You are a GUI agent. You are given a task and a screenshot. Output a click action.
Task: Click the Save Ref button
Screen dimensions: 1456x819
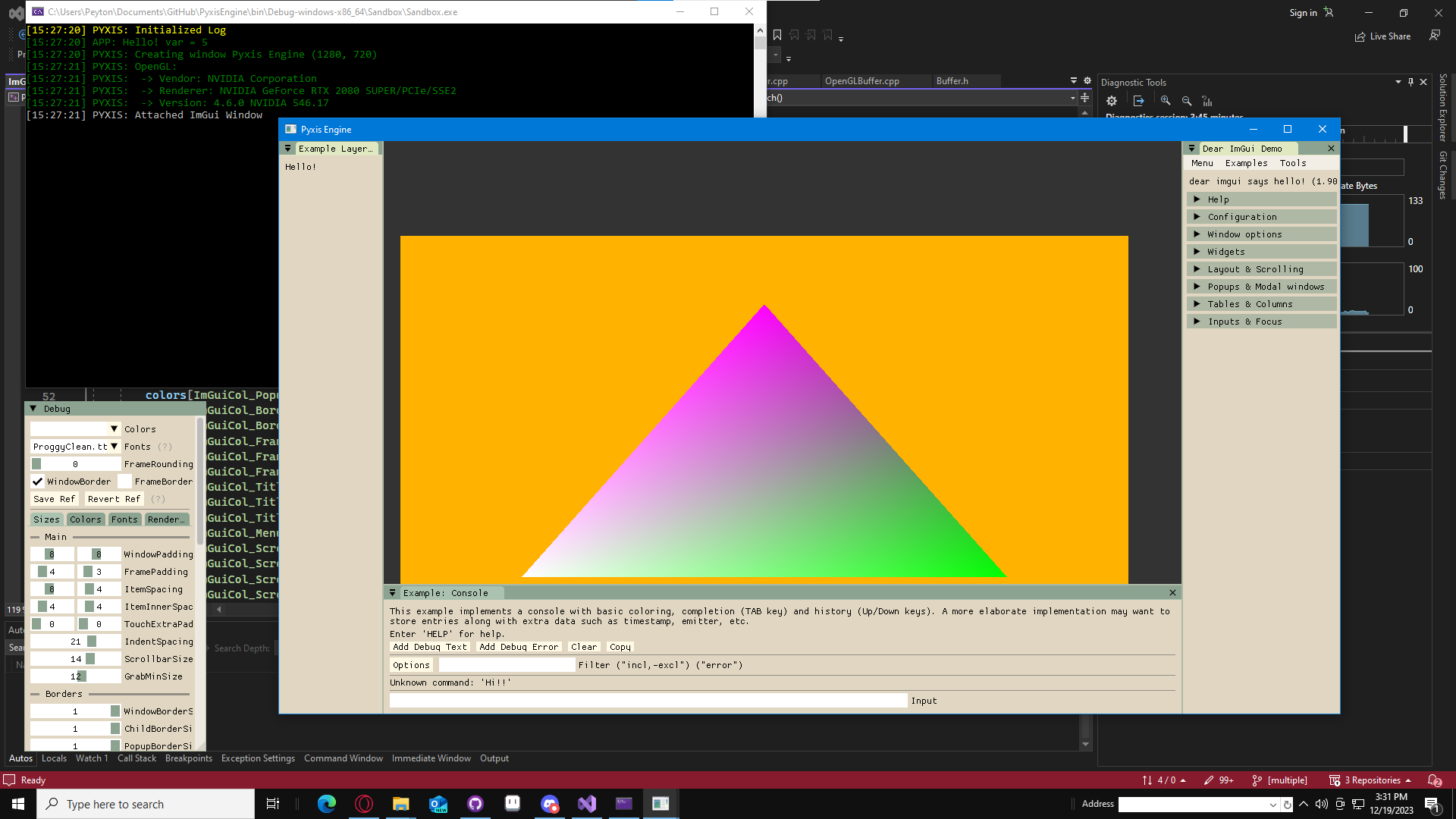click(54, 499)
